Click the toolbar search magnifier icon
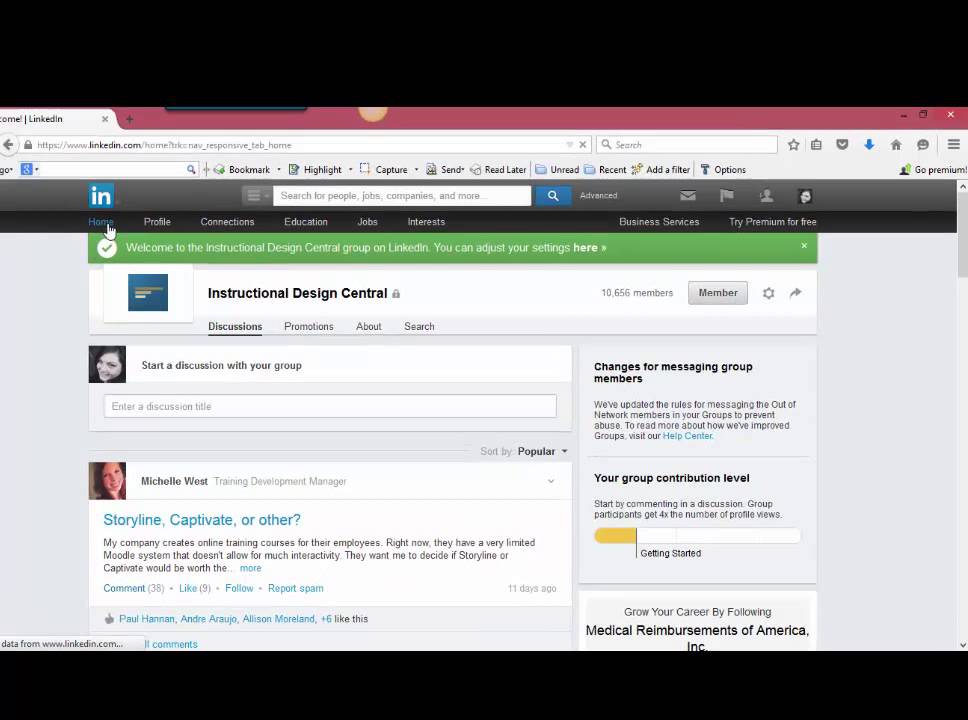The width and height of the screenshot is (968, 720). coord(191,169)
